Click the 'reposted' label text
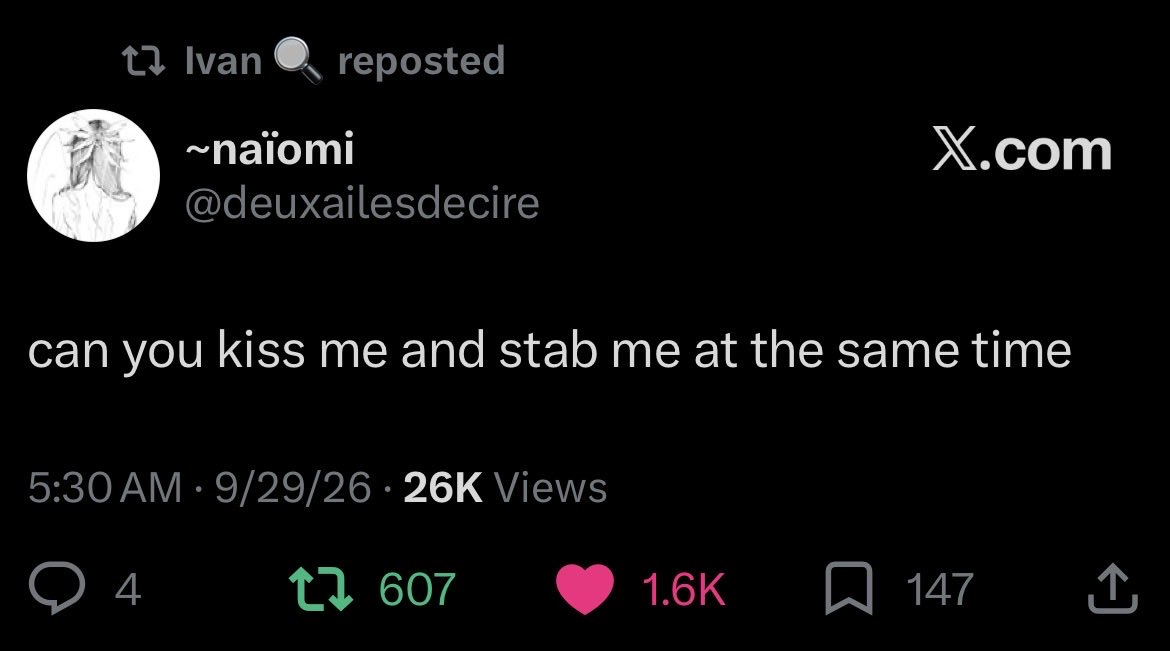The height and width of the screenshot is (651, 1170). (422, 61)
